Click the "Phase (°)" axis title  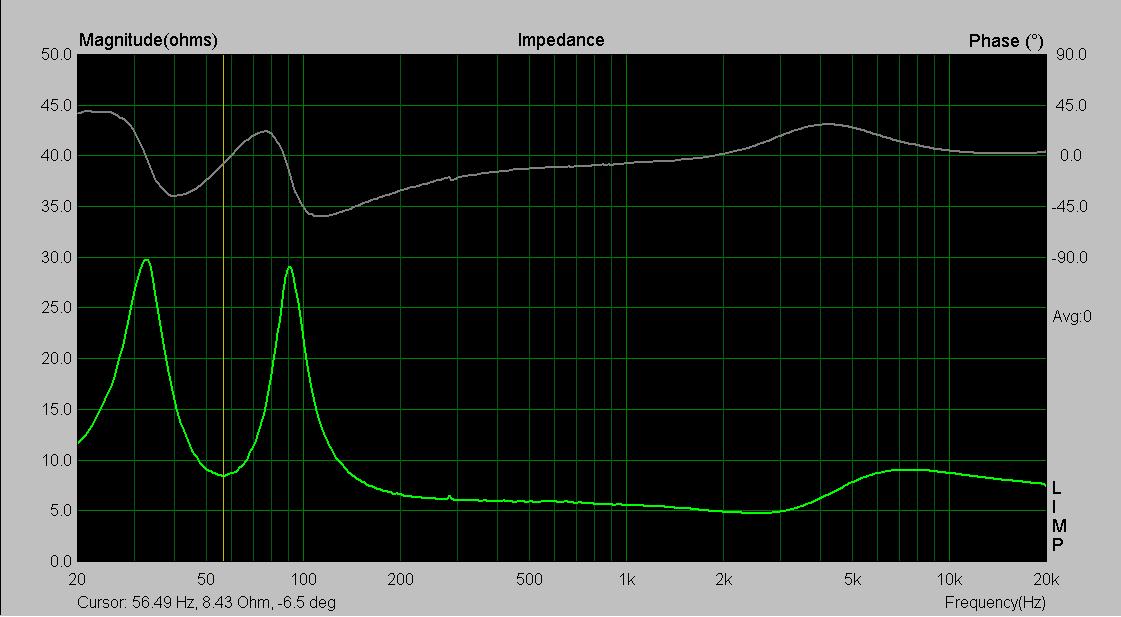pos(1006,41)
